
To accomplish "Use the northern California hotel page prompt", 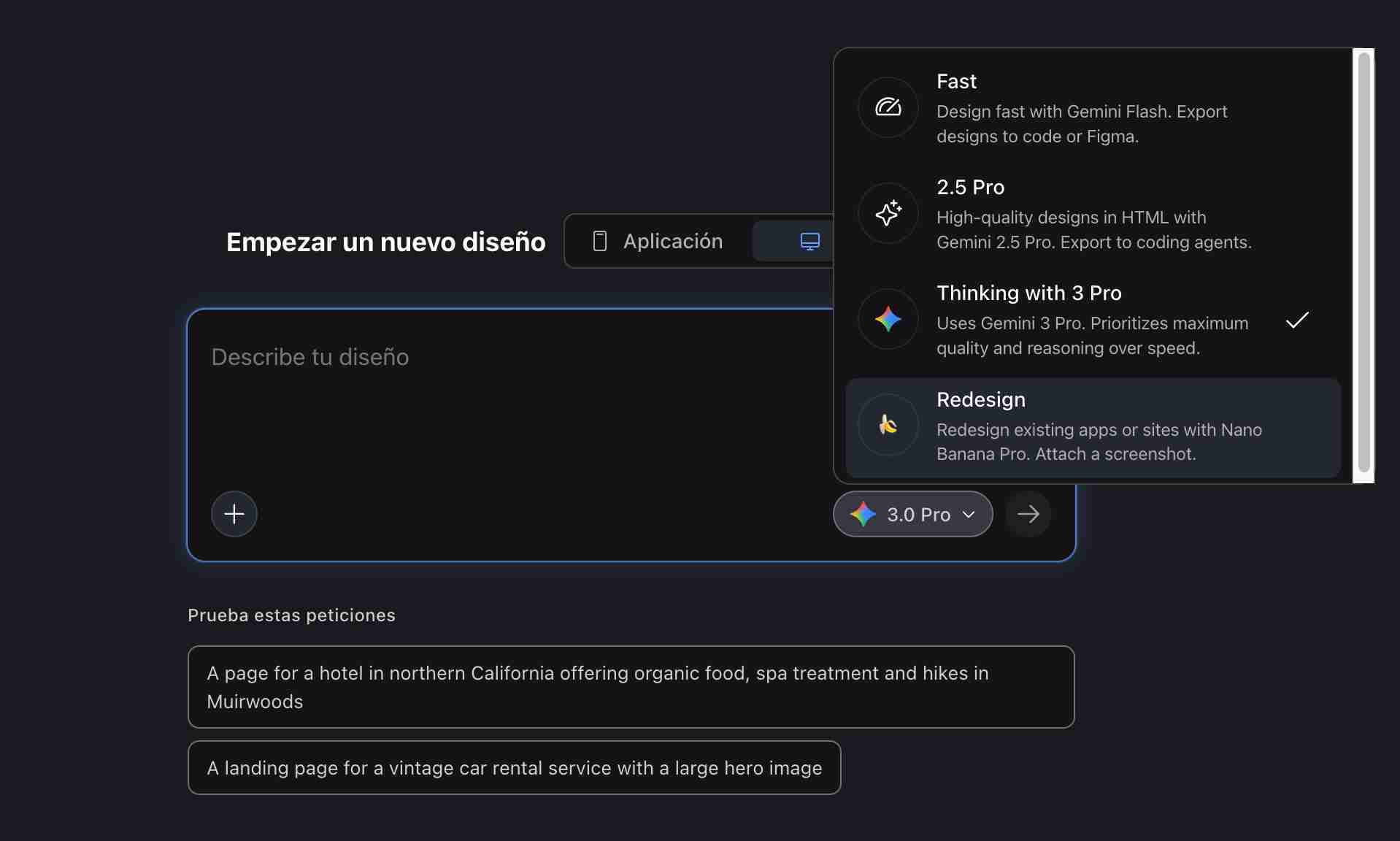I will pyautogui.click(x=631, y=687).
